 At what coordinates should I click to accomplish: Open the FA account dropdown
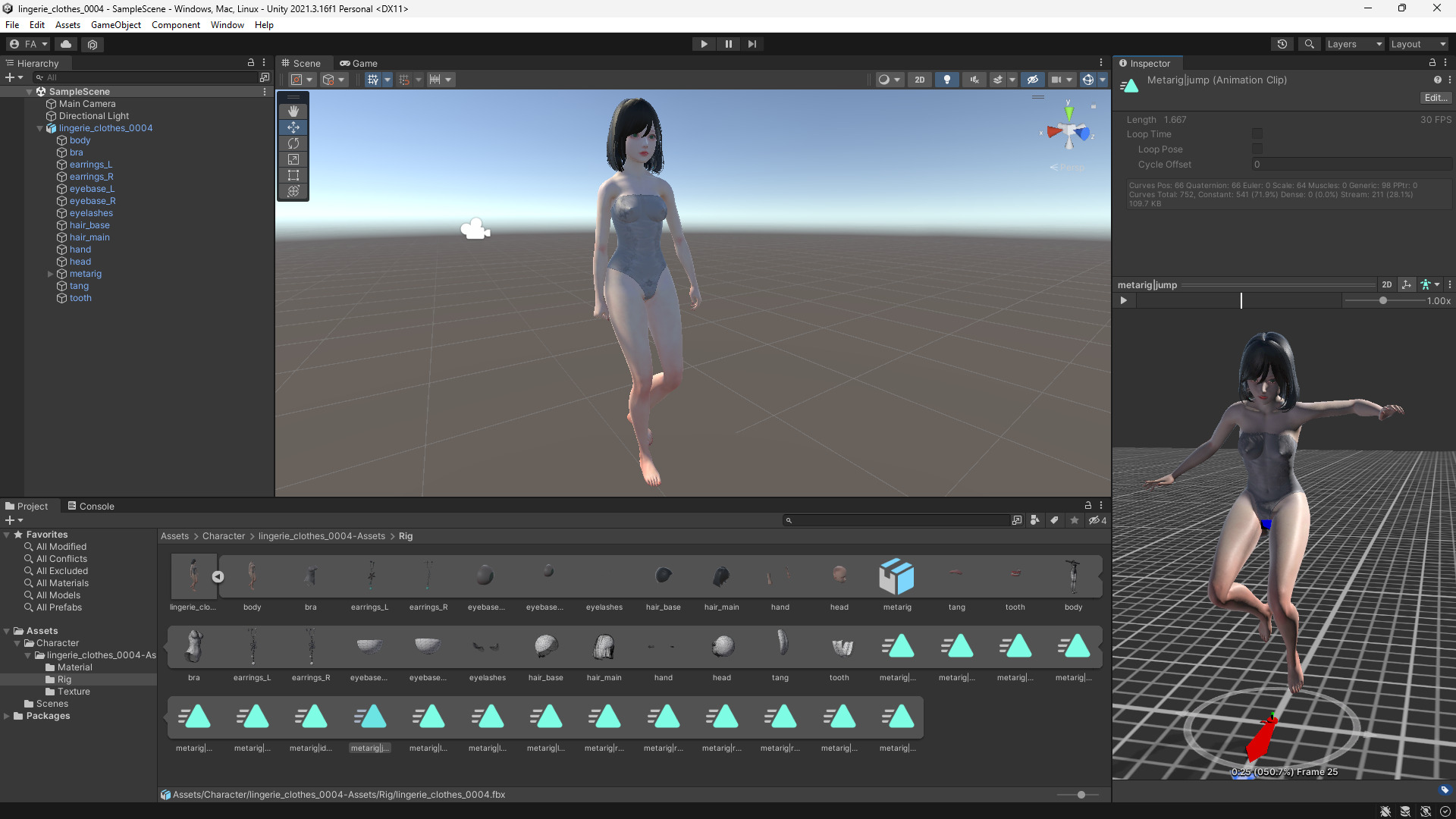tap(29, 44)
